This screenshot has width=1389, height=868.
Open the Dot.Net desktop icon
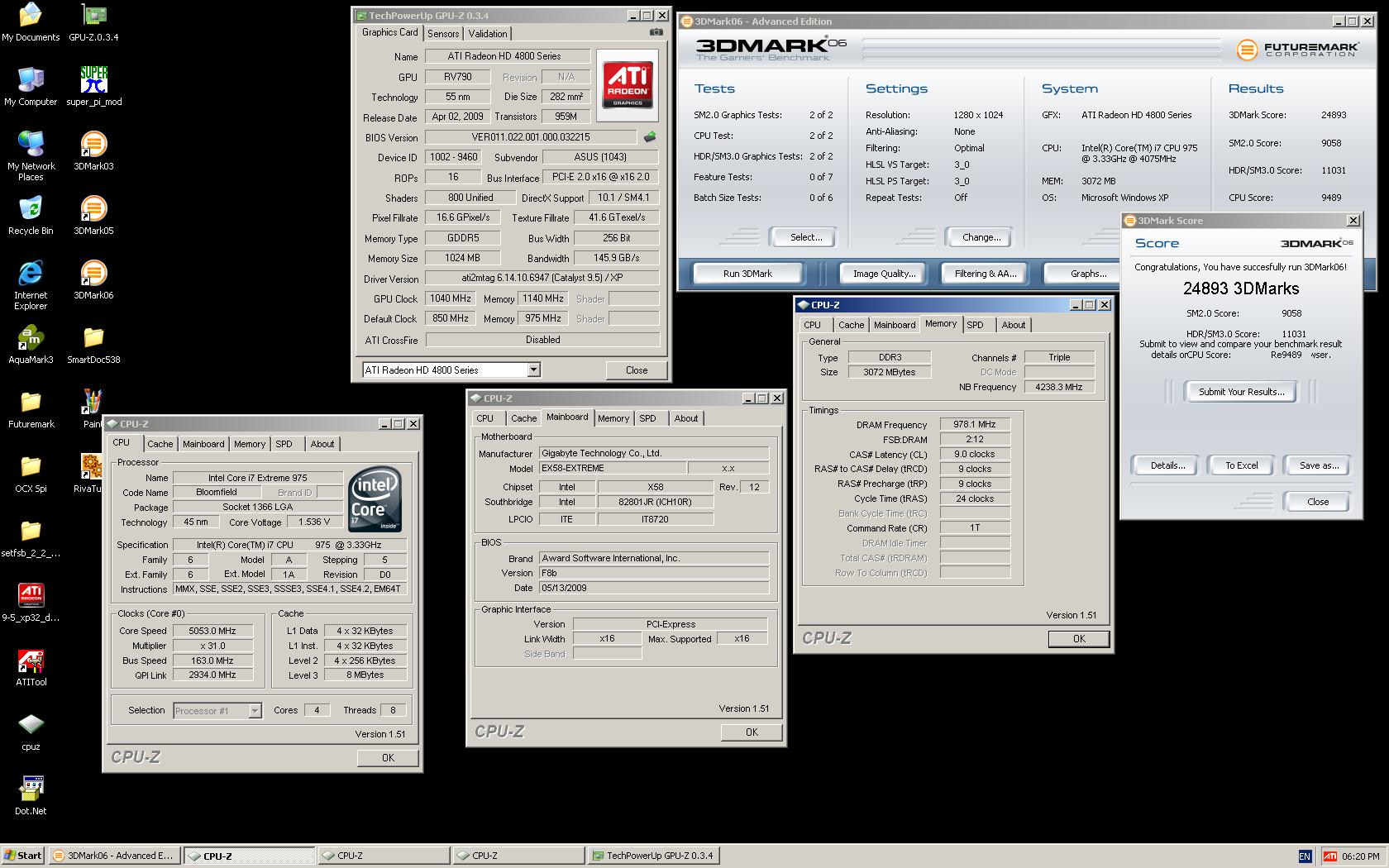31,796
